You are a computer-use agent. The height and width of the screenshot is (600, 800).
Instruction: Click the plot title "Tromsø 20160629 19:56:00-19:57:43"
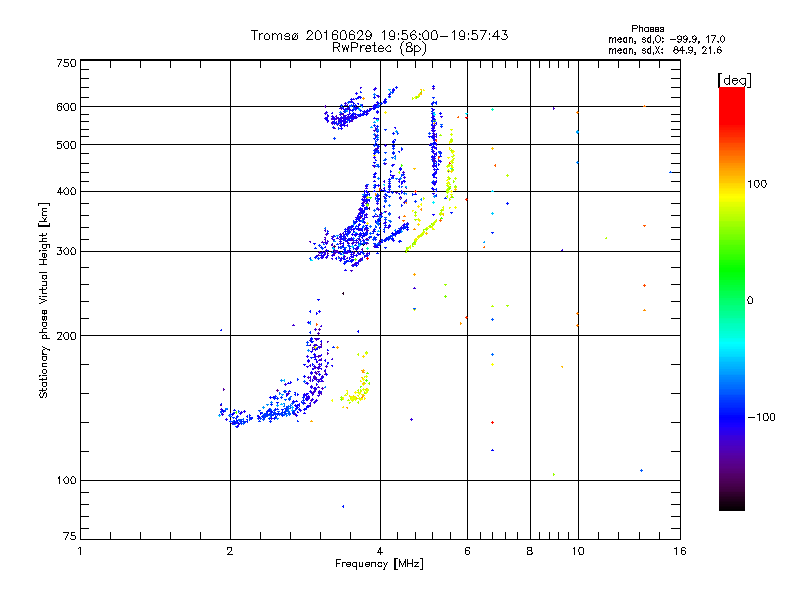pos(379,35)
